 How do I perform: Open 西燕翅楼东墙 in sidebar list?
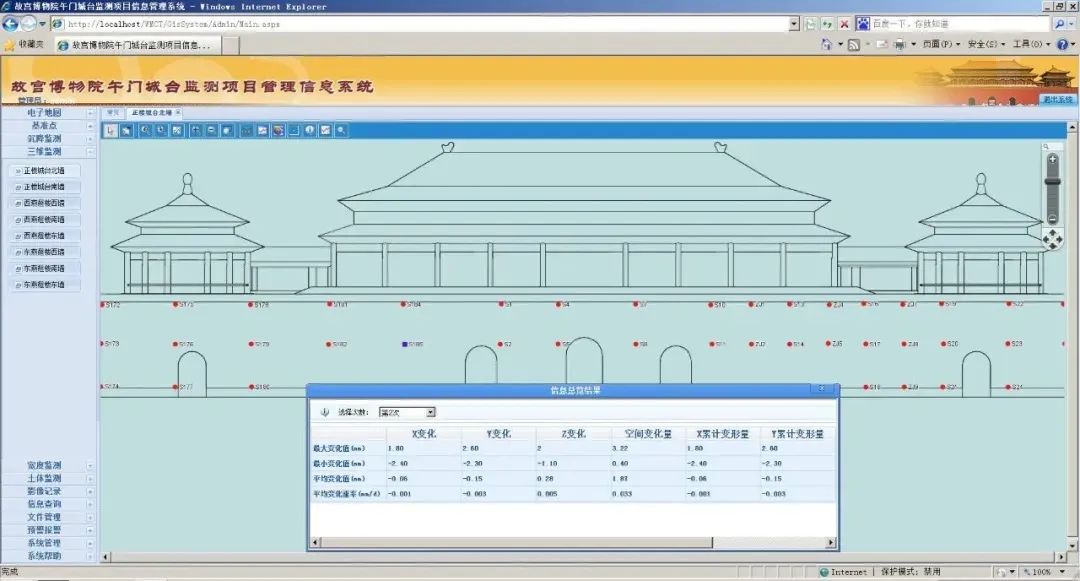tap(44, 235)
